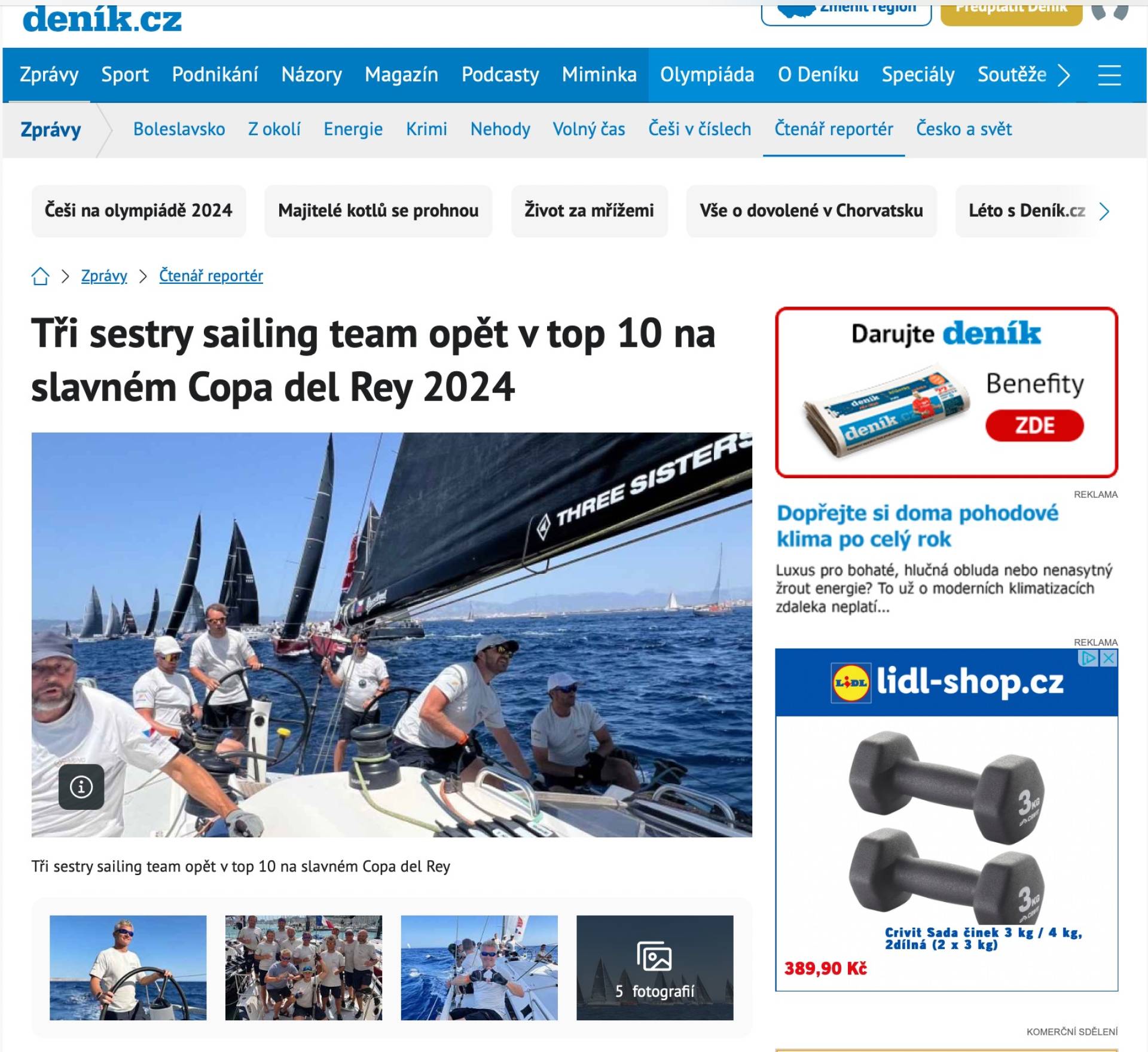Open gallery icon with 5 fotografií
The height and width of the screenshot is (1052, 1148).
click(x=655, y=967)
